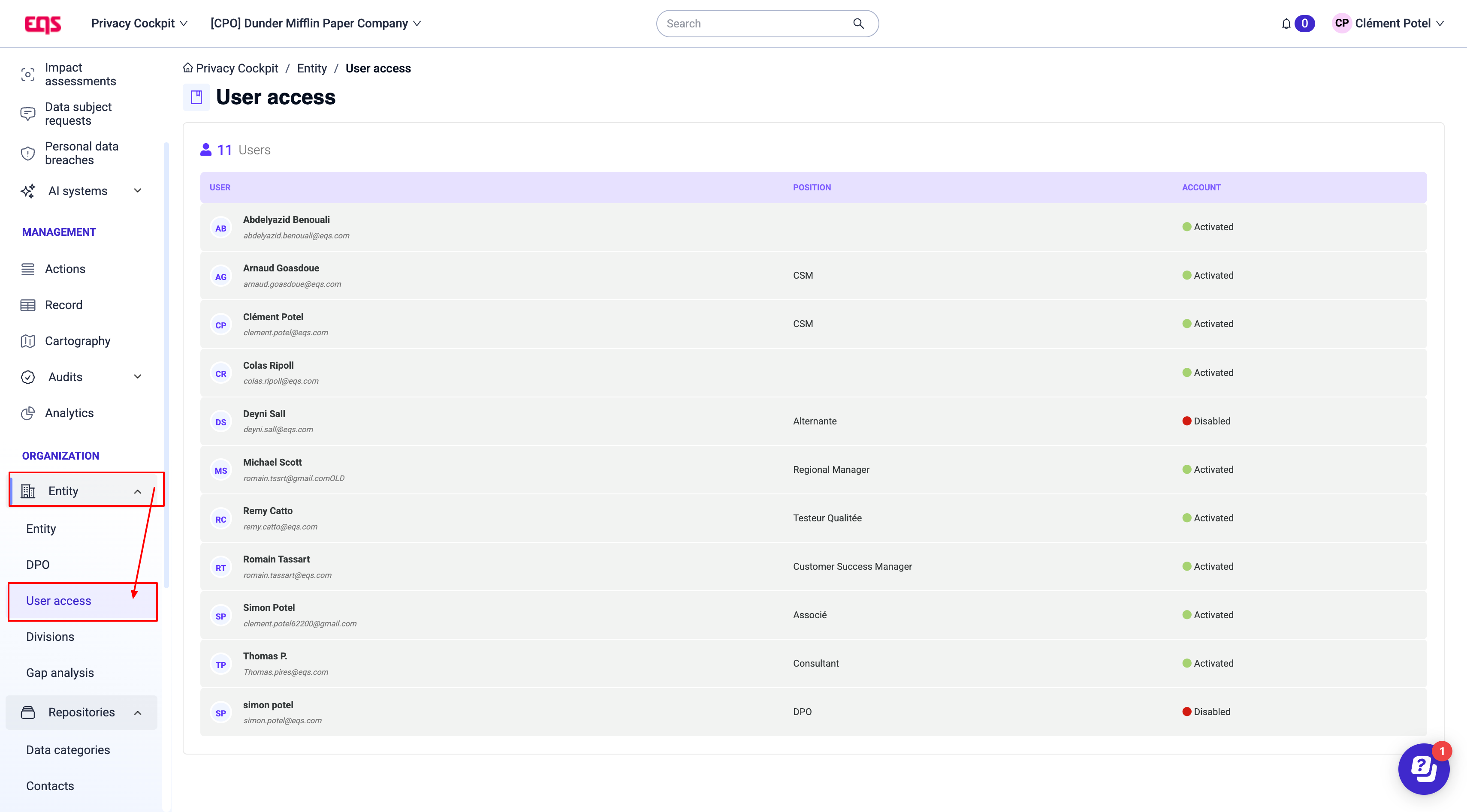
Task: Open the Divisions menu item
Action: [50, 637]
